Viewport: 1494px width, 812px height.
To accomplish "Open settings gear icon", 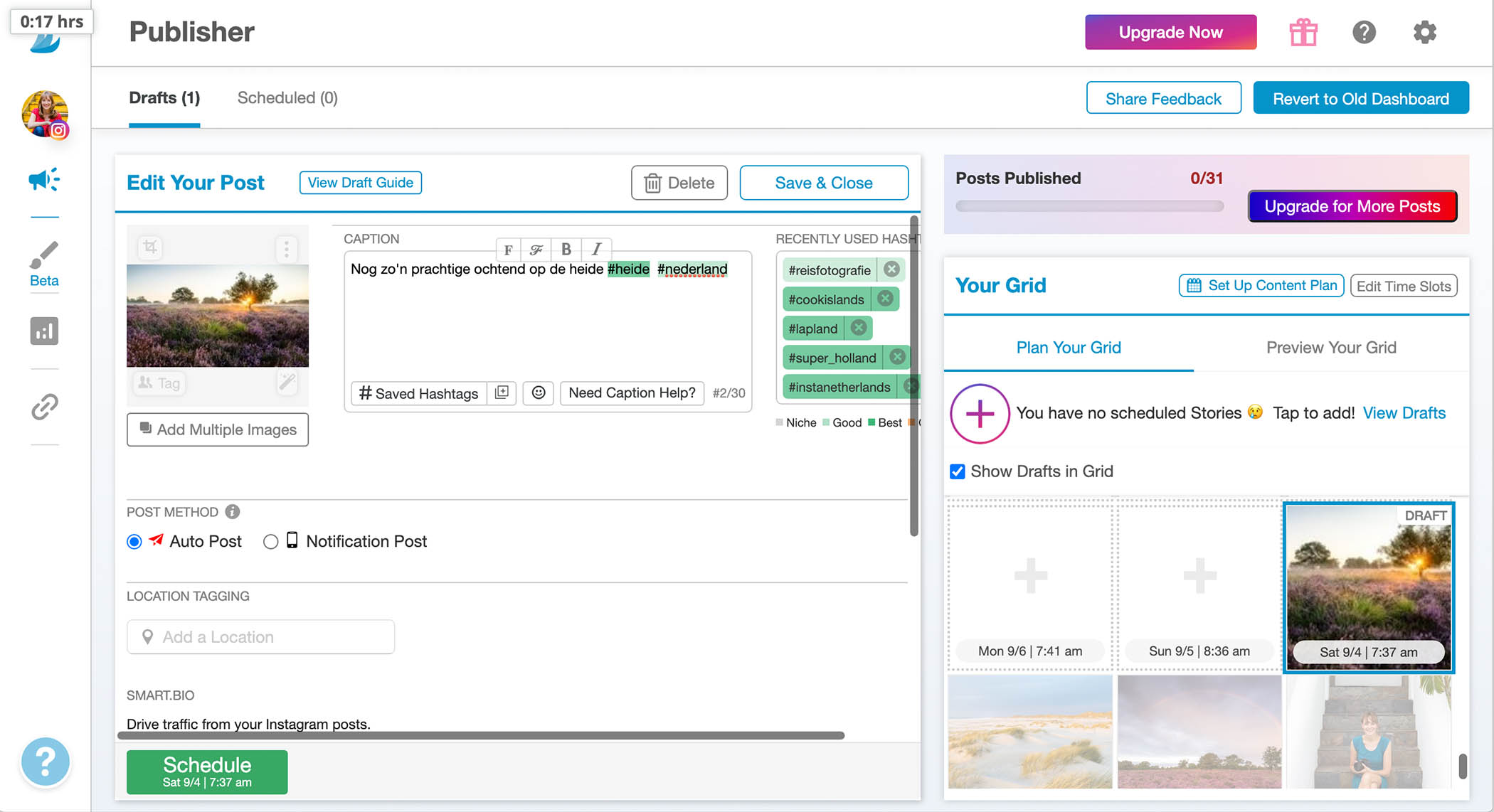I will click(x=1424, y=32).
